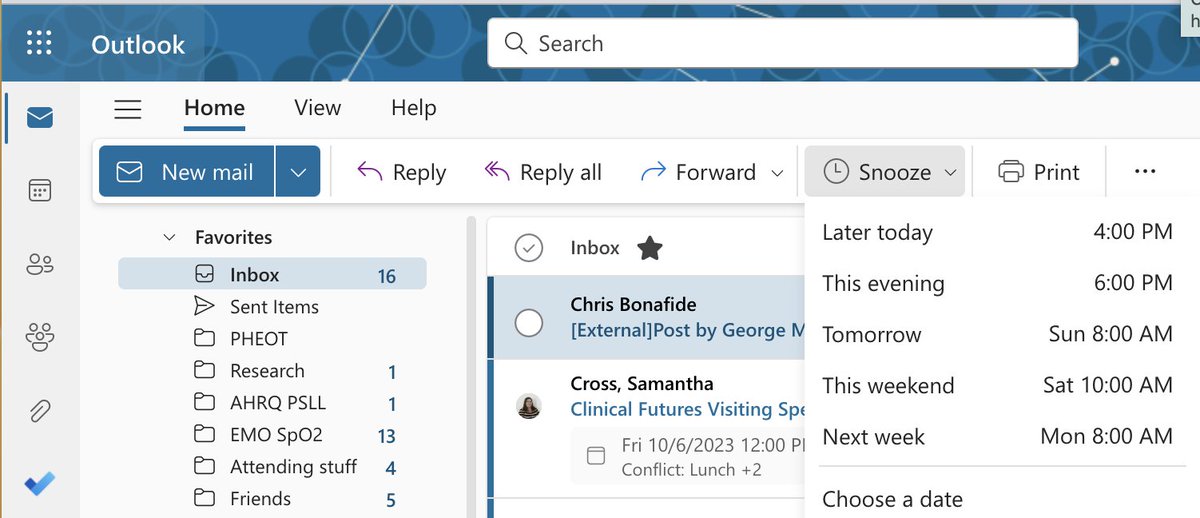Click the Print printer icon
This screenshot has width=1200, height=518.
1011,172
